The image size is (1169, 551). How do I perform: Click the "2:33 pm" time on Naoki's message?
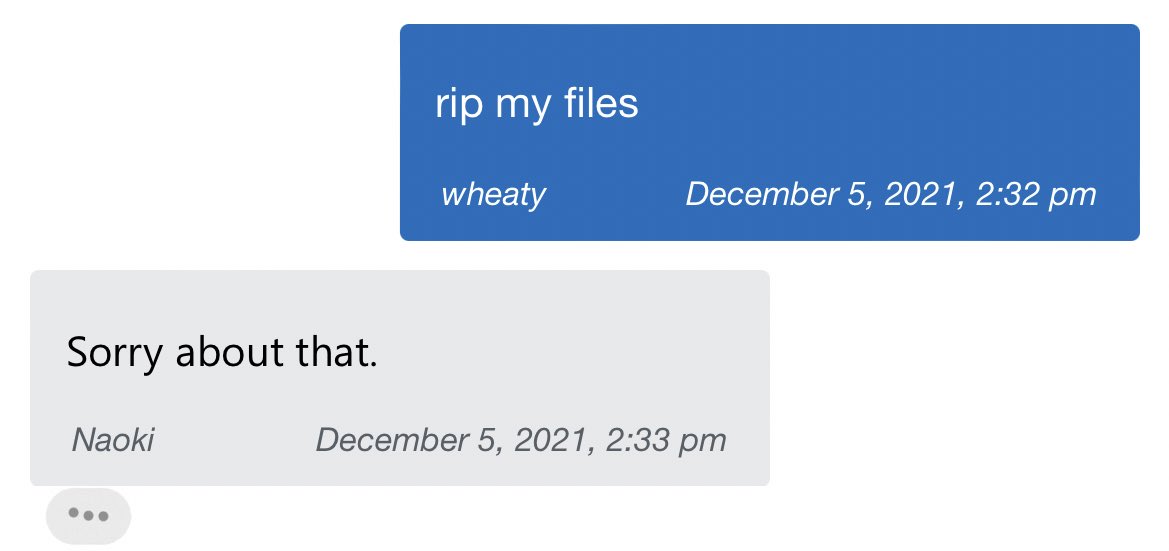click(663, 440)
